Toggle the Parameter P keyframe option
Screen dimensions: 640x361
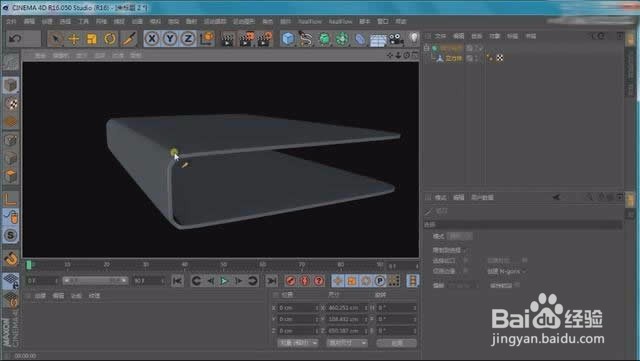[x=380, y=281]
